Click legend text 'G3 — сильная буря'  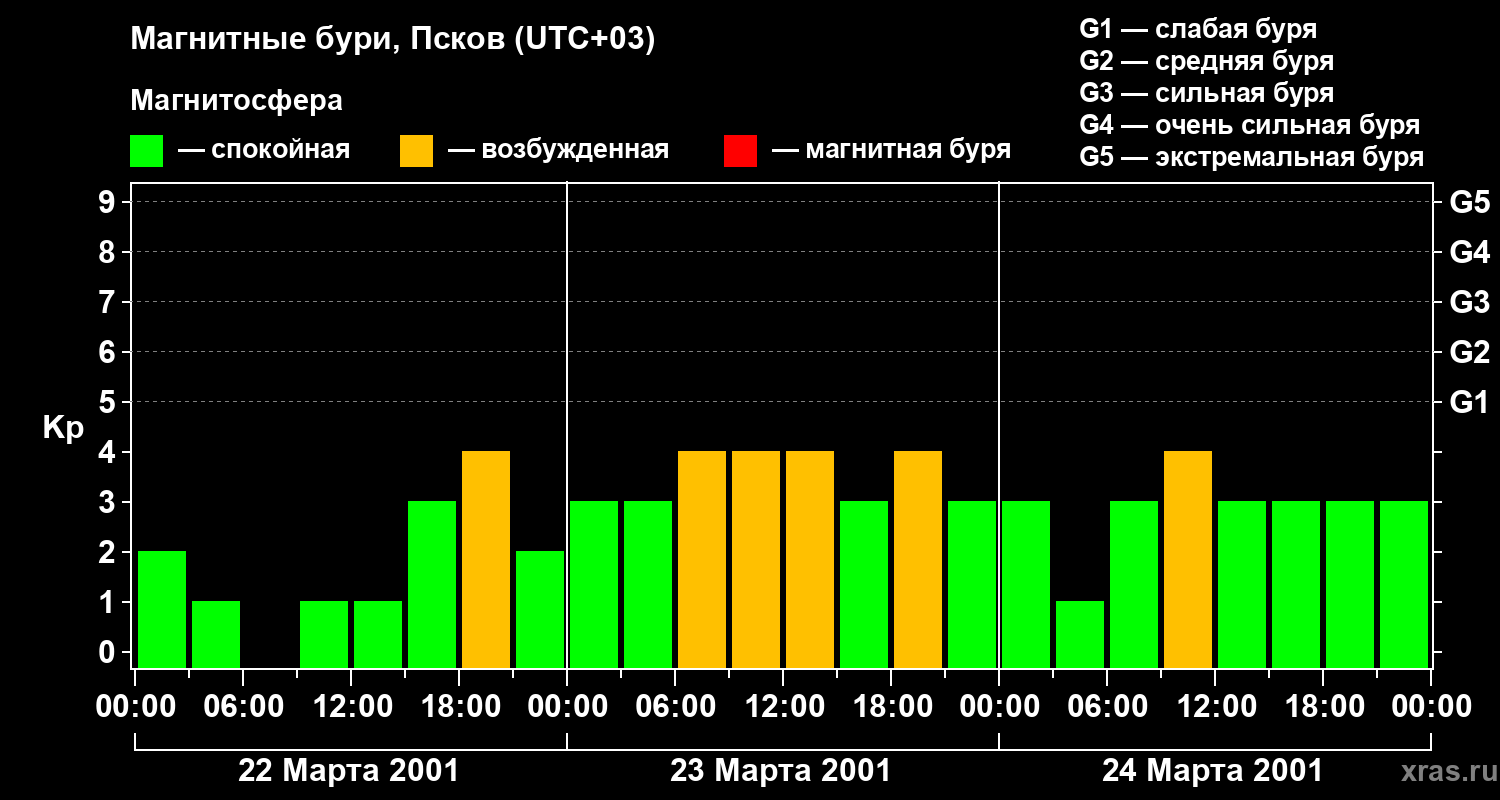[1207, 93]
